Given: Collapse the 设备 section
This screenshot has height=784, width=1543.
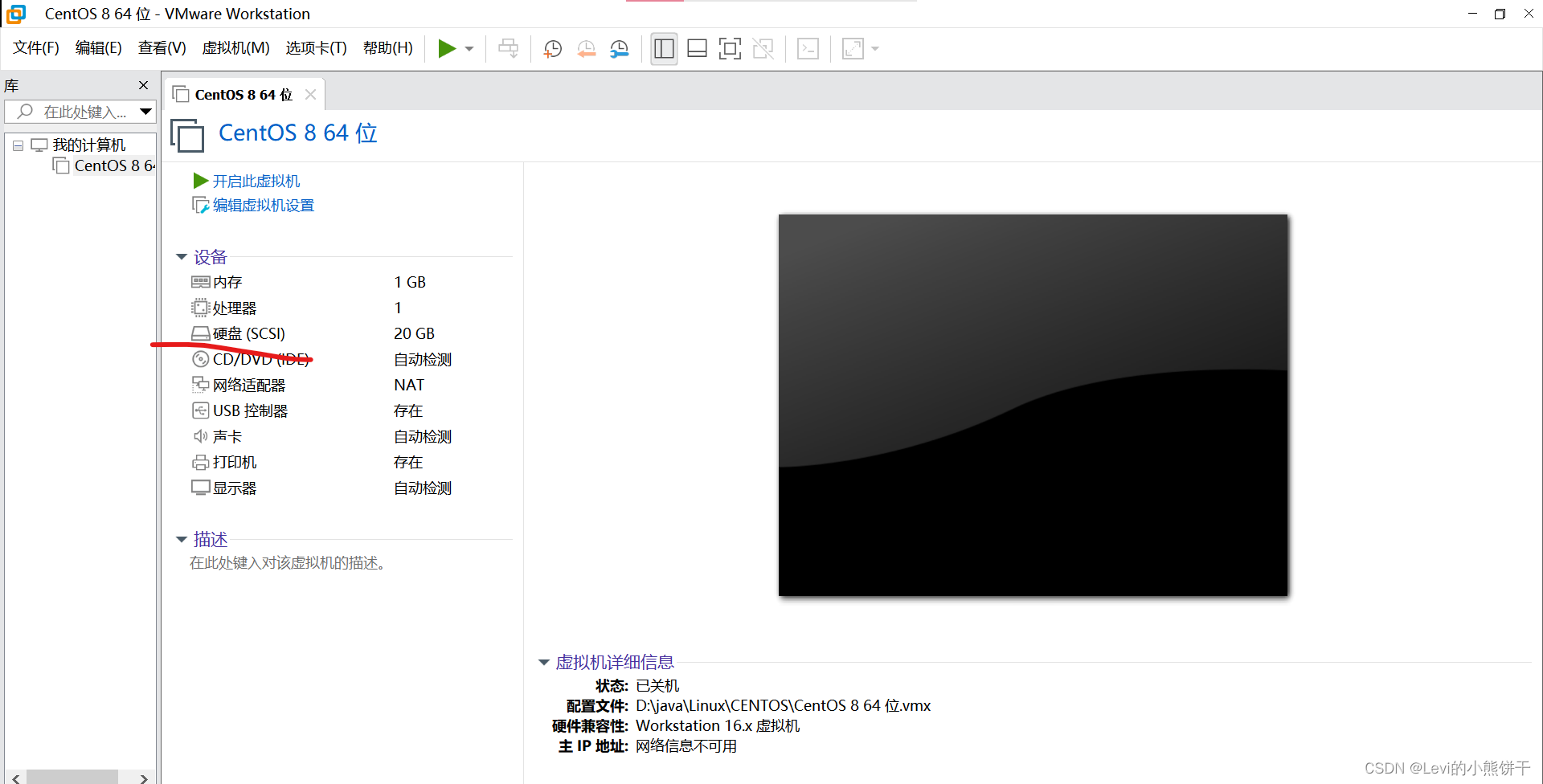Looking at the screenshot, I should 182,257.
